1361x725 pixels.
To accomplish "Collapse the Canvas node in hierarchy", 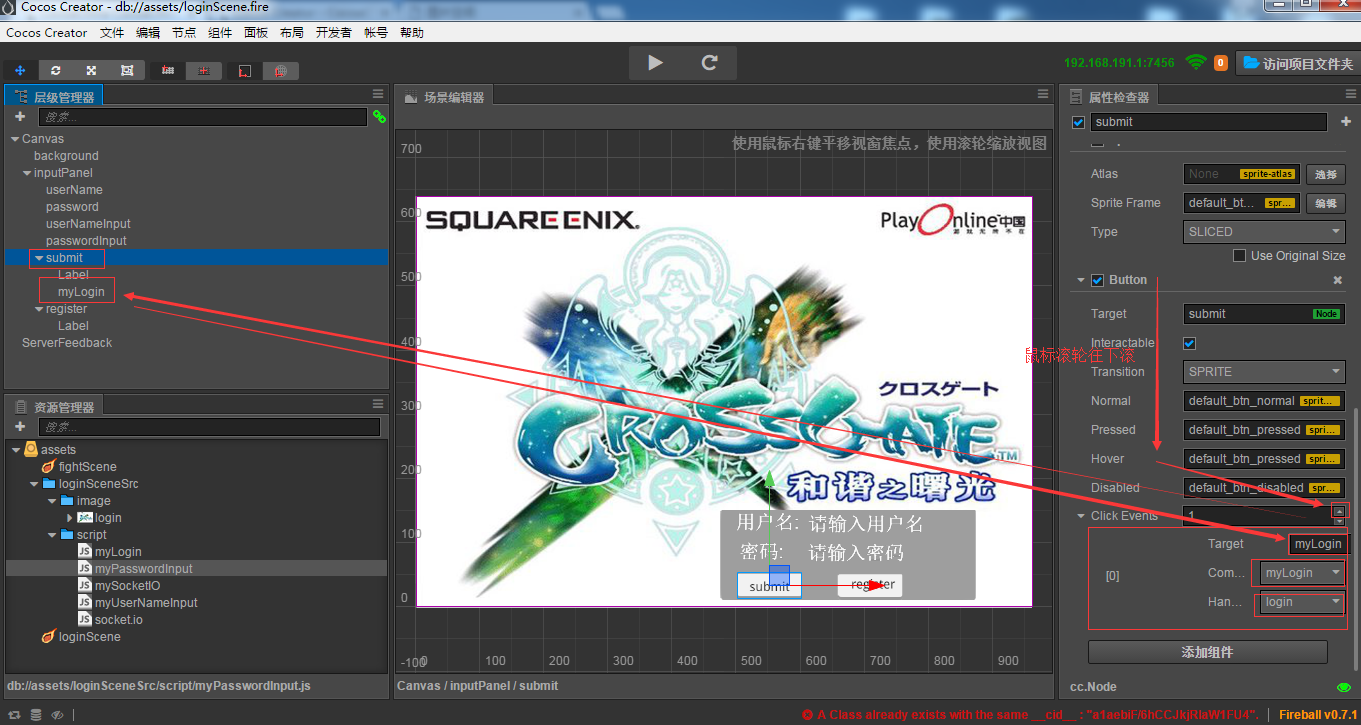I will click(x=15, y=139).
